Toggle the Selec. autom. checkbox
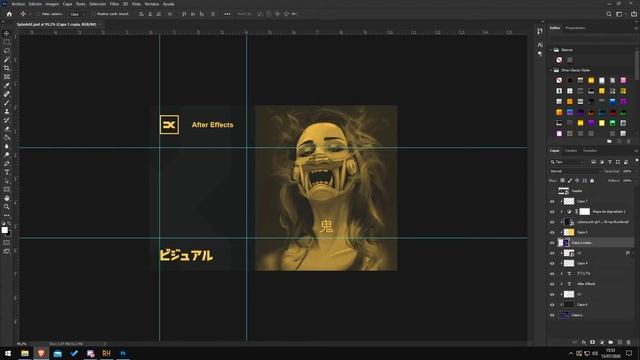640x360 pixels. 38,14
